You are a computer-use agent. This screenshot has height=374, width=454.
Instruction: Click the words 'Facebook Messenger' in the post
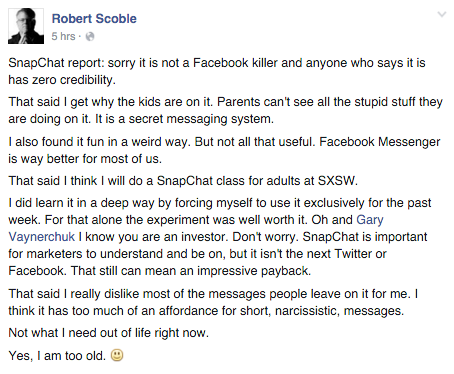(x=380, y=142)
